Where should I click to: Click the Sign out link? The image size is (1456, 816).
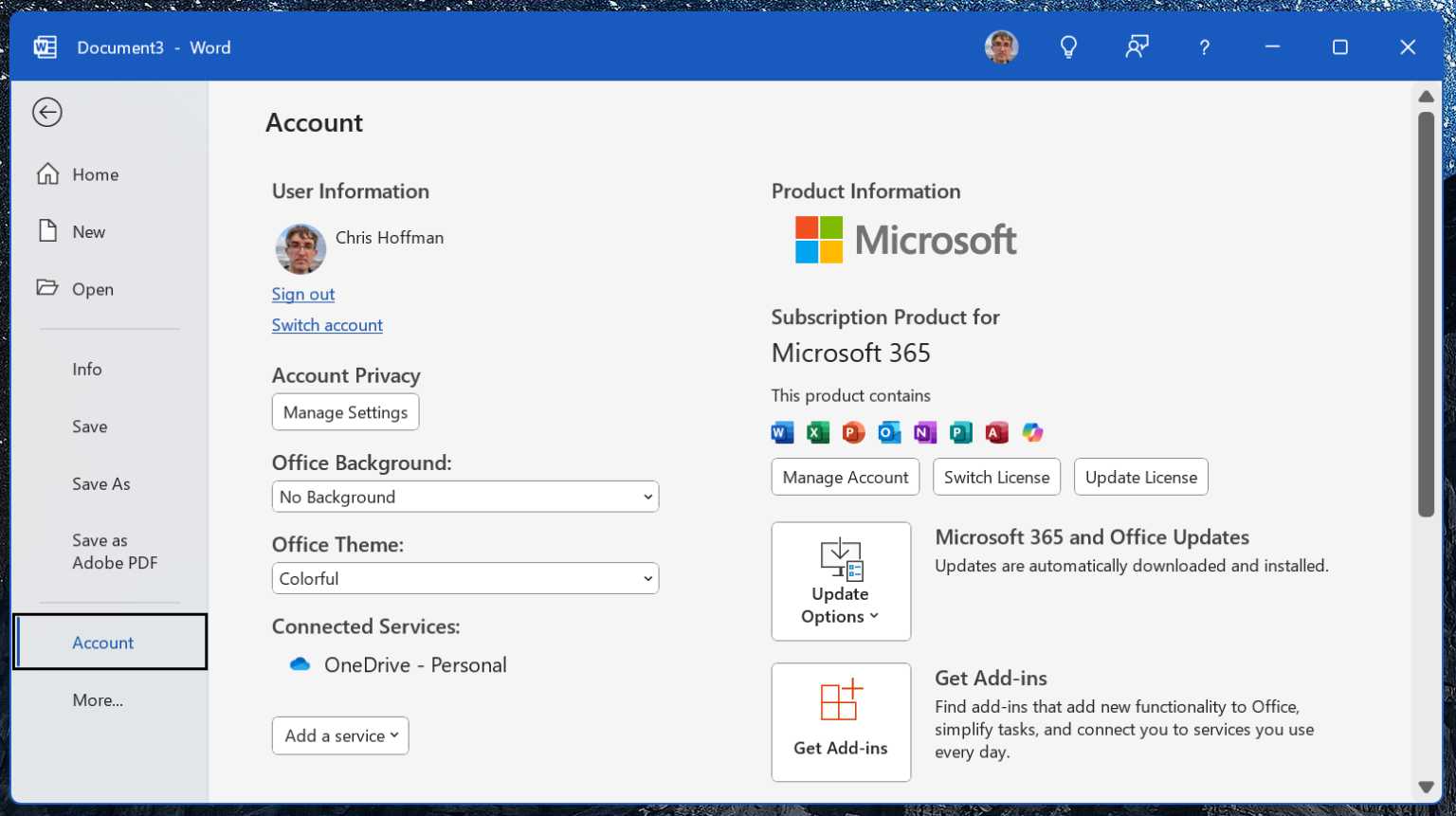302,294
